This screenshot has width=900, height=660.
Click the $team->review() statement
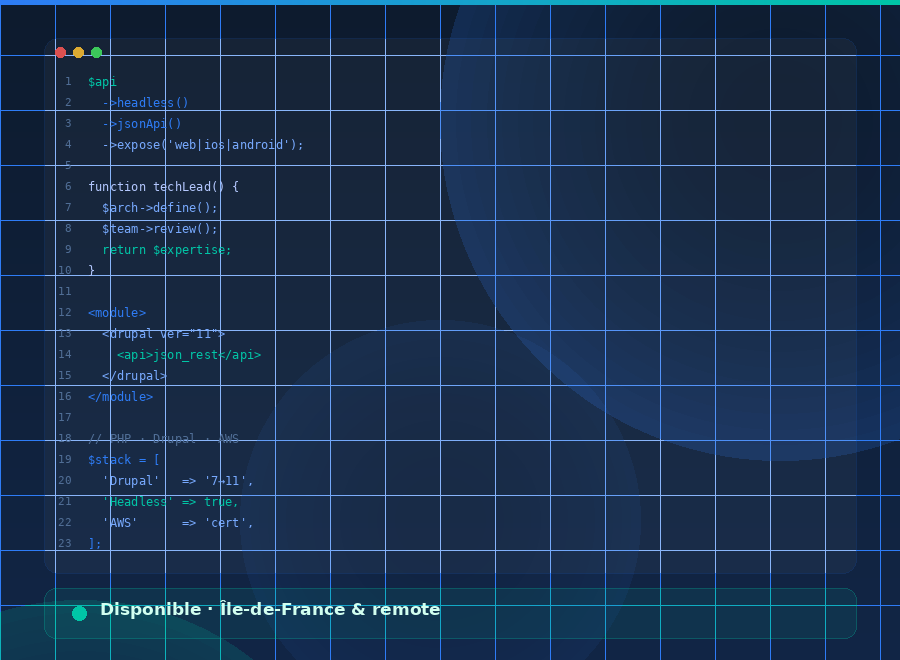coord(160,229)
